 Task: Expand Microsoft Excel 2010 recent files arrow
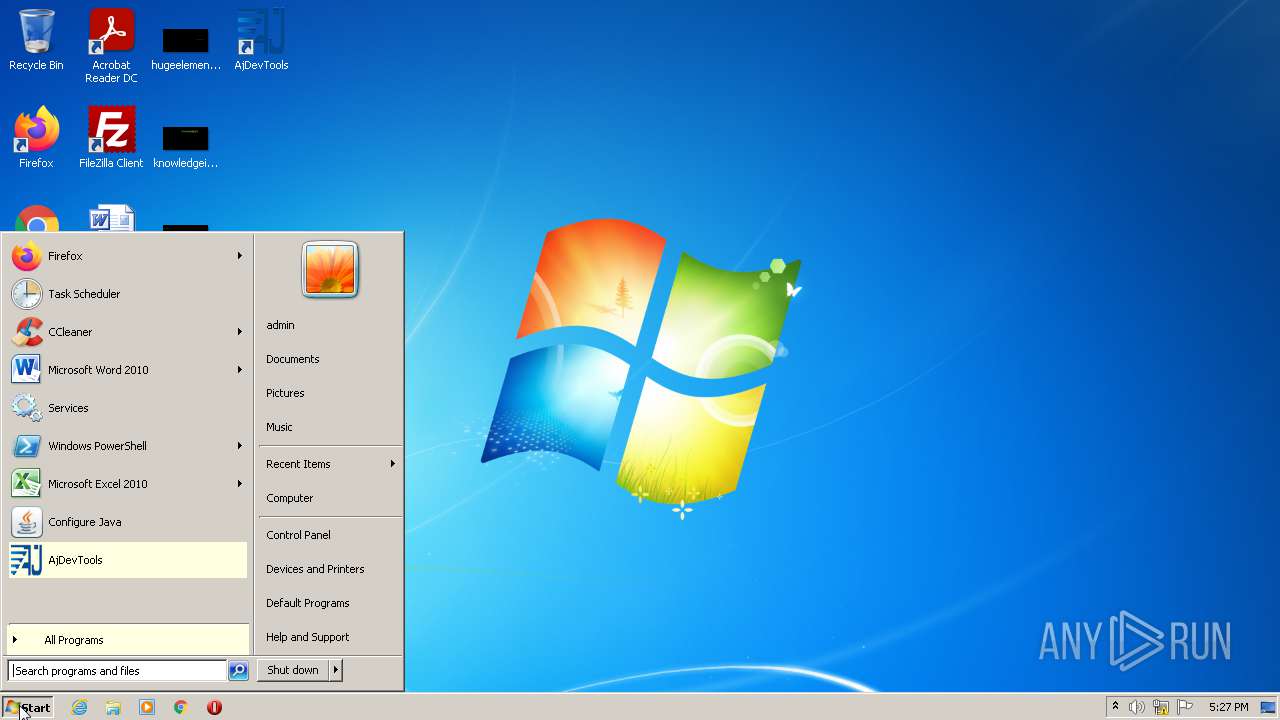coord(240,484)
